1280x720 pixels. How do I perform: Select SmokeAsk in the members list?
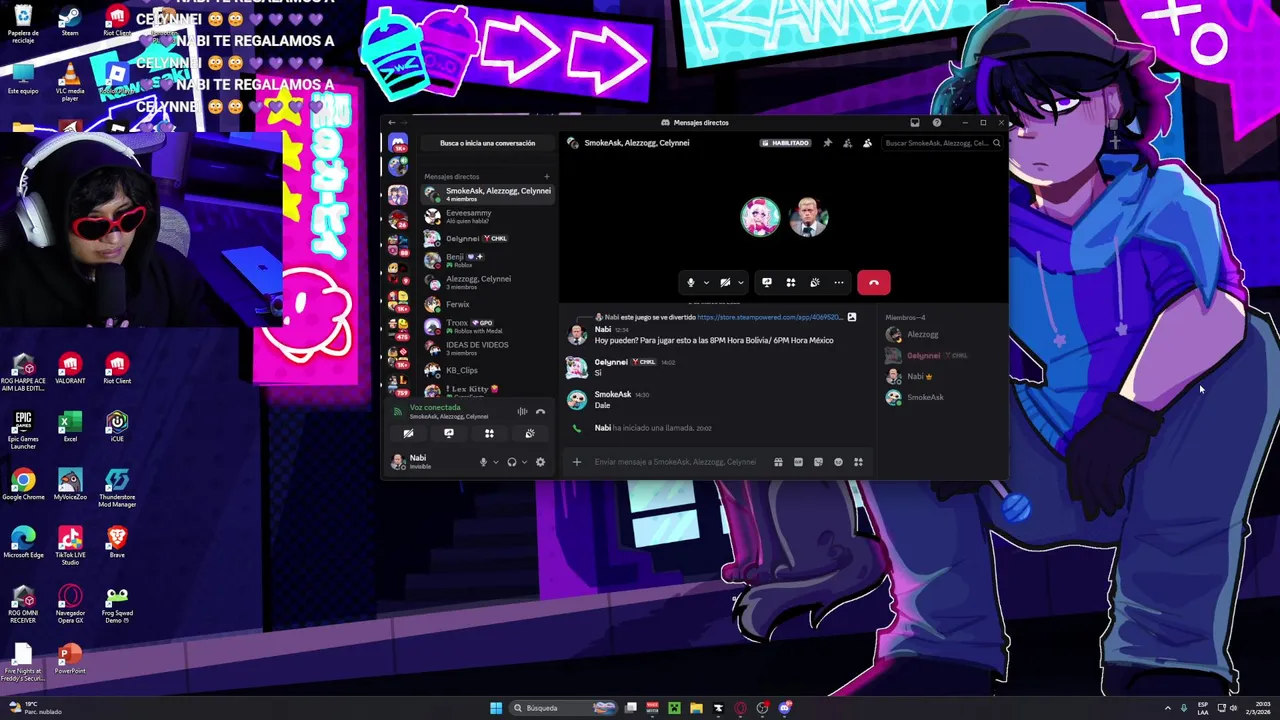coord(943,398)
